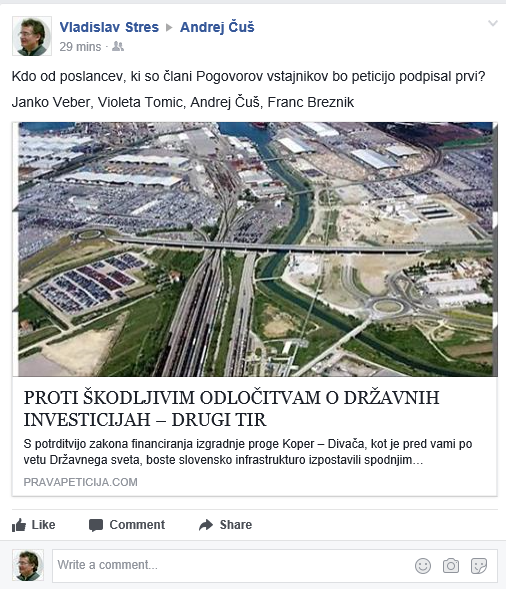Open Vladislav Stres profile link
Viewport: 506px width, 589px height.
tap(109, 27)
